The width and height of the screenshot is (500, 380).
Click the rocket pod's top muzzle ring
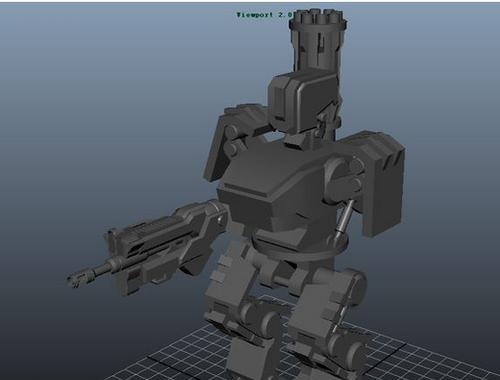pyautogui.click(x=318, y=19)
